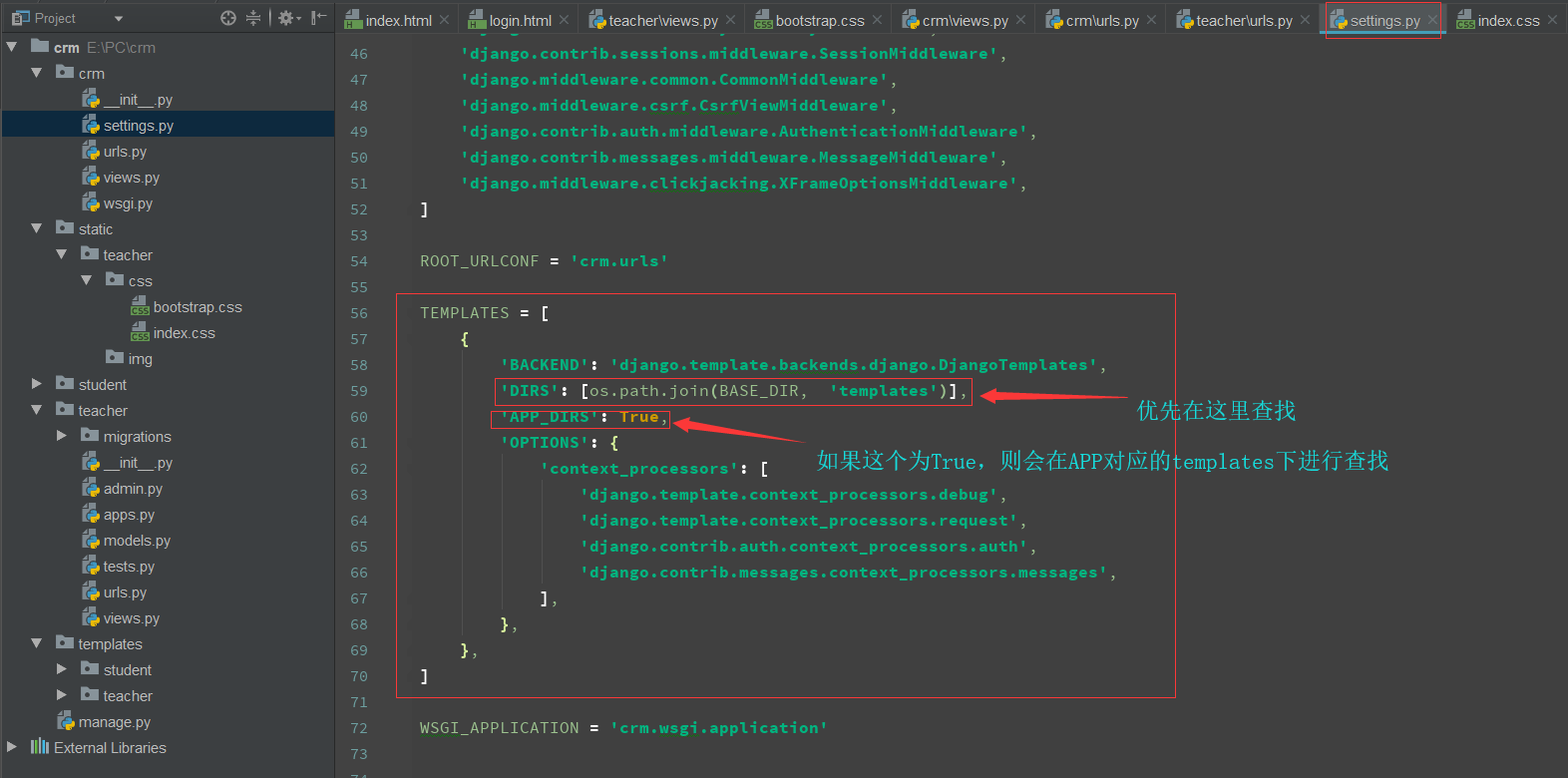This screenshot has height=778, width=1568.
Task: Select index.css in the project tree
Action: point(184,333)
